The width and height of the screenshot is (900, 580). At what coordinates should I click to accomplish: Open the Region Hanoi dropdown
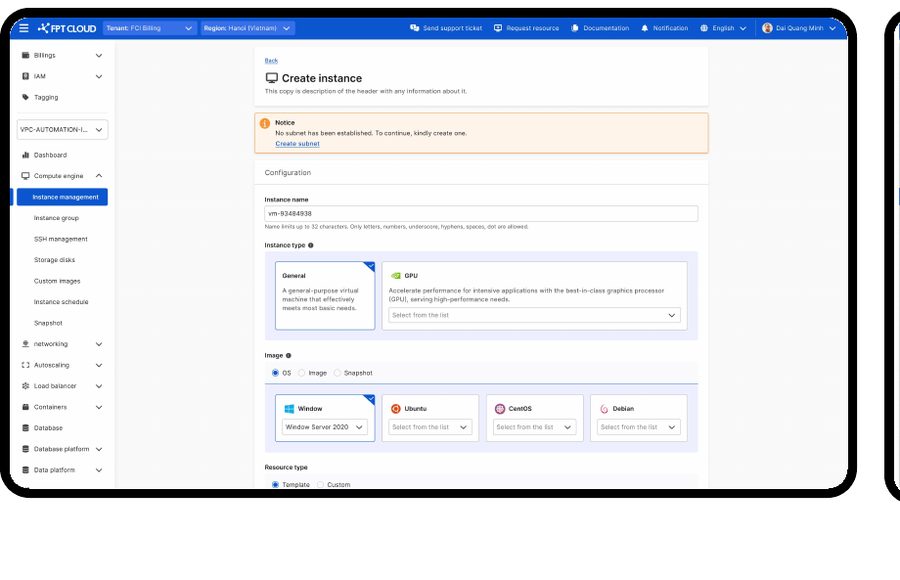(x=248, y=28)
